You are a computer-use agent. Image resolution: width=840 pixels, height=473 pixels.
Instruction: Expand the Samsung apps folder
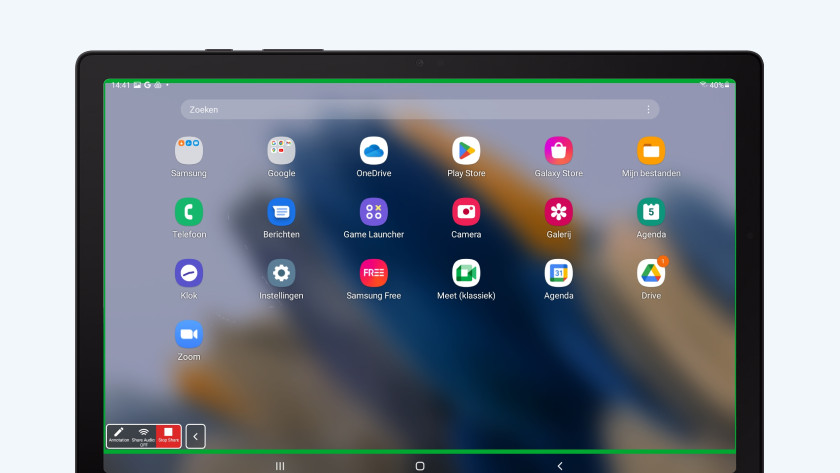coord(189,151)
